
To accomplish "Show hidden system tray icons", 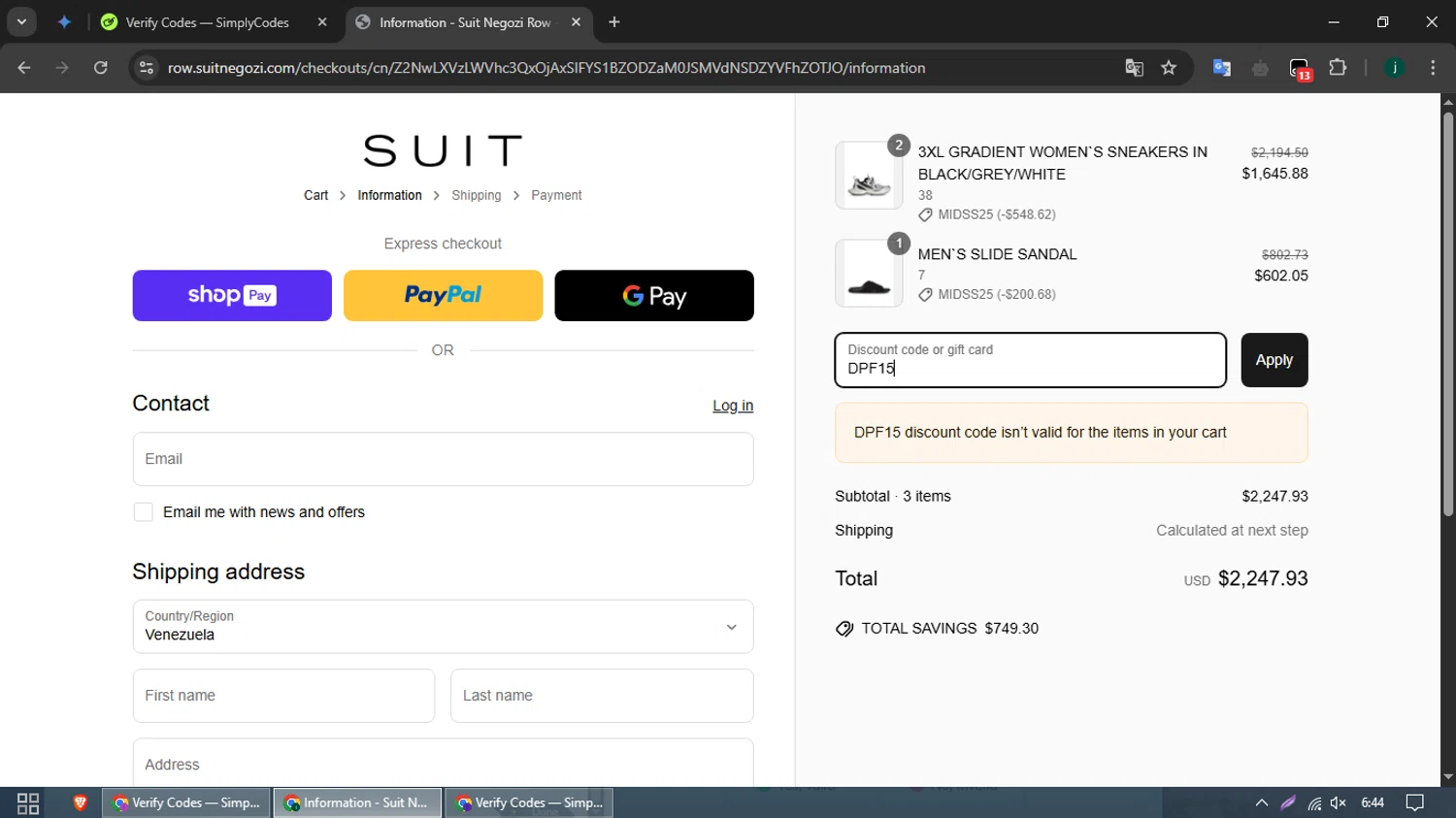I will coord(1262,802).
